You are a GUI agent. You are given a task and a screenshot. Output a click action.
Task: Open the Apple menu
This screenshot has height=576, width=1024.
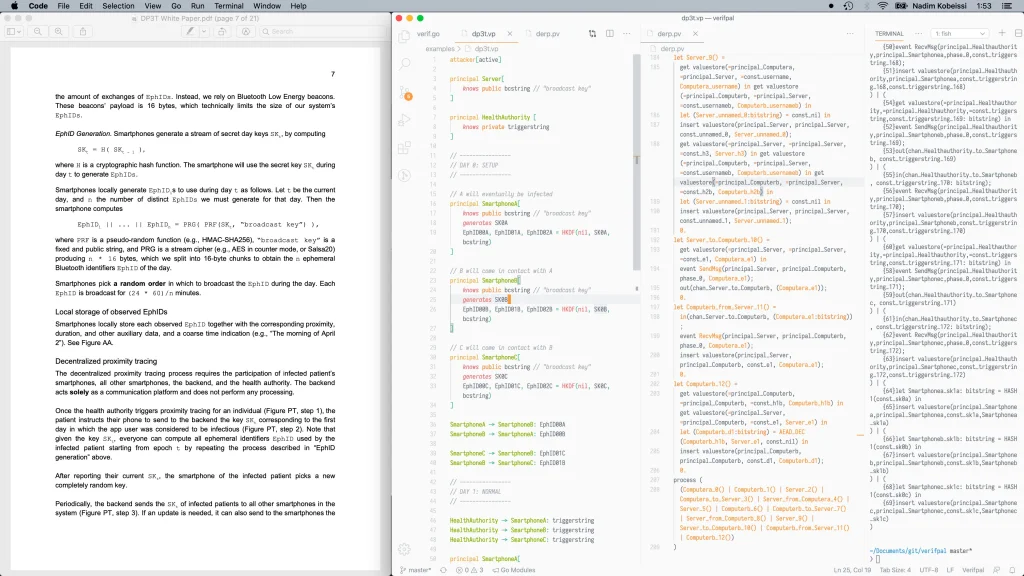14,6
